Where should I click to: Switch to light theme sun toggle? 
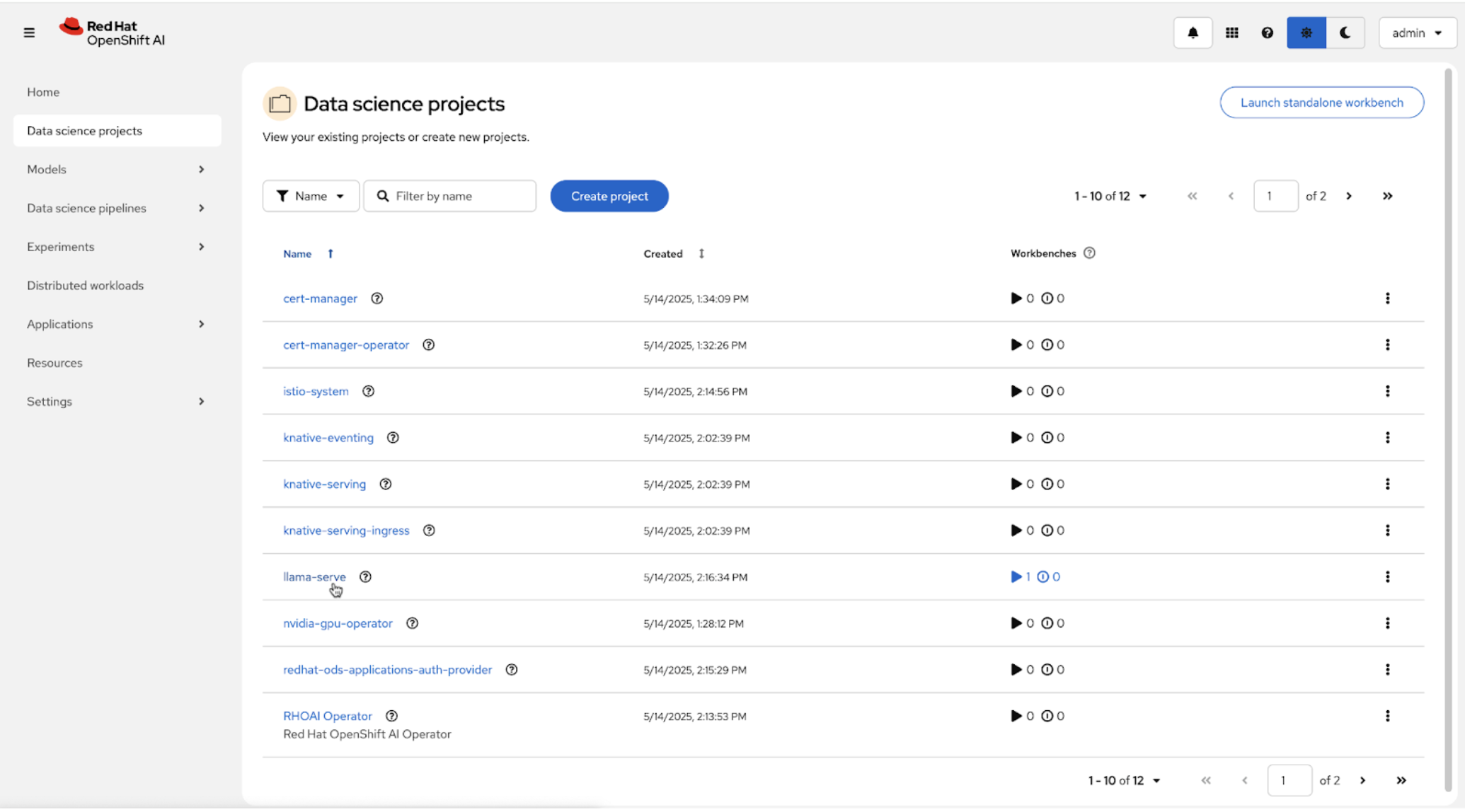coord(1306,33)
